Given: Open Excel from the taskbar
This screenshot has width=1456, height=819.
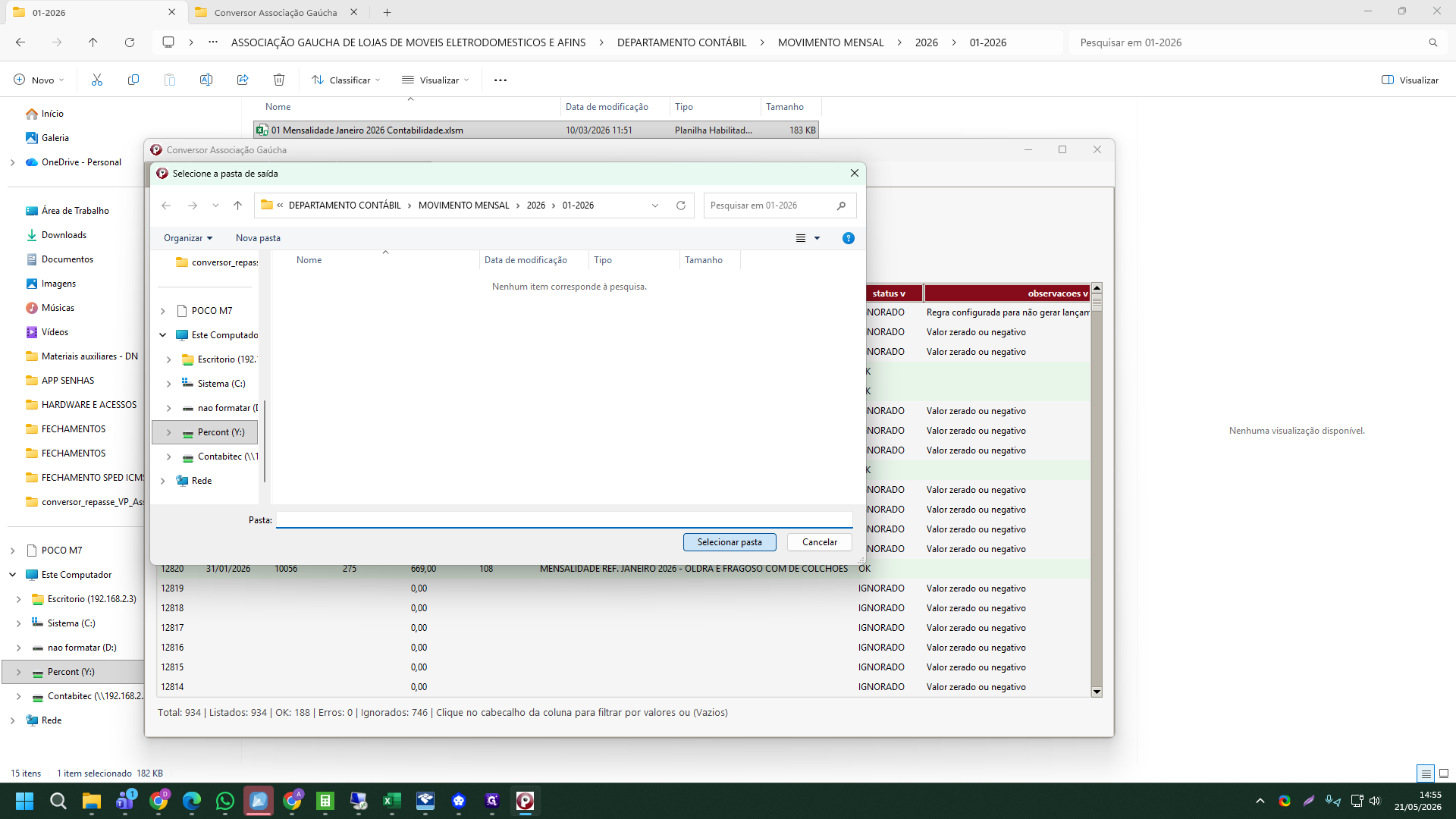Looking at the screenshot, I should 392,801.
